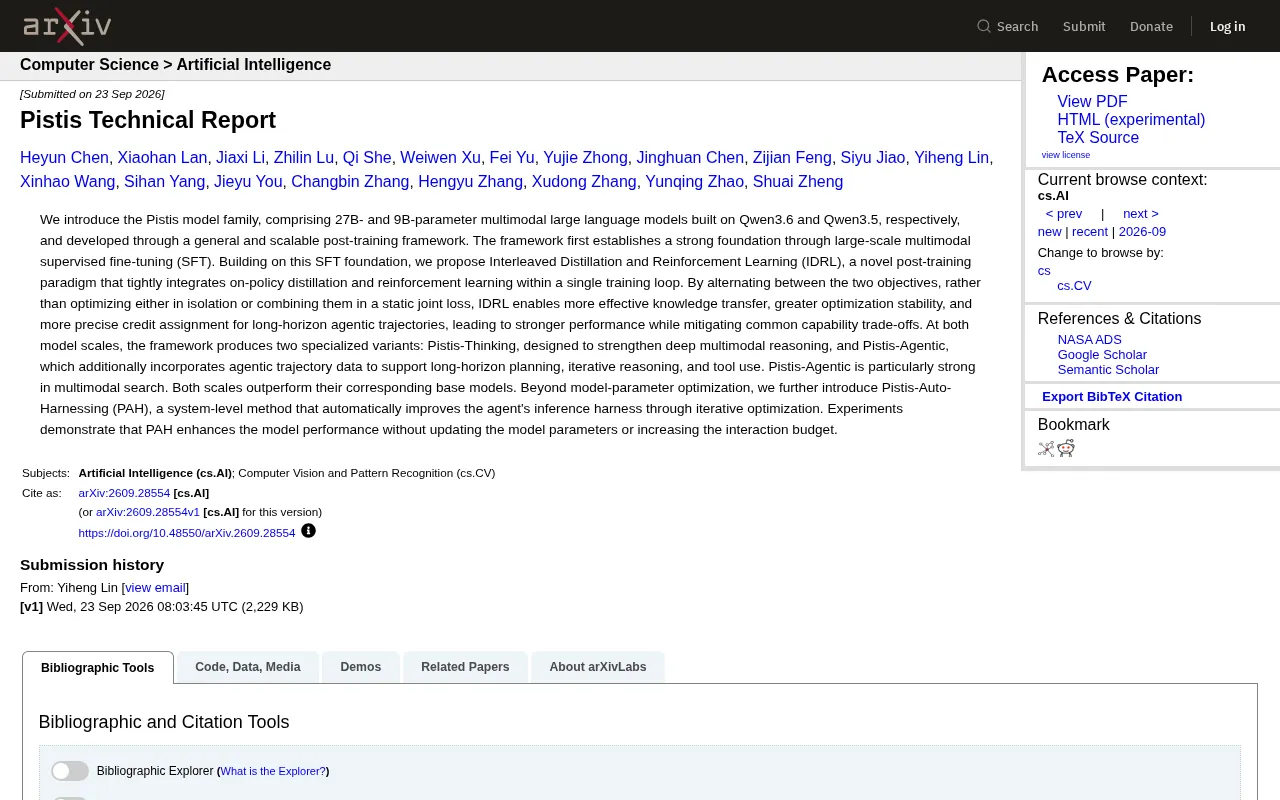Open view email link

click(x=155, y=588)
